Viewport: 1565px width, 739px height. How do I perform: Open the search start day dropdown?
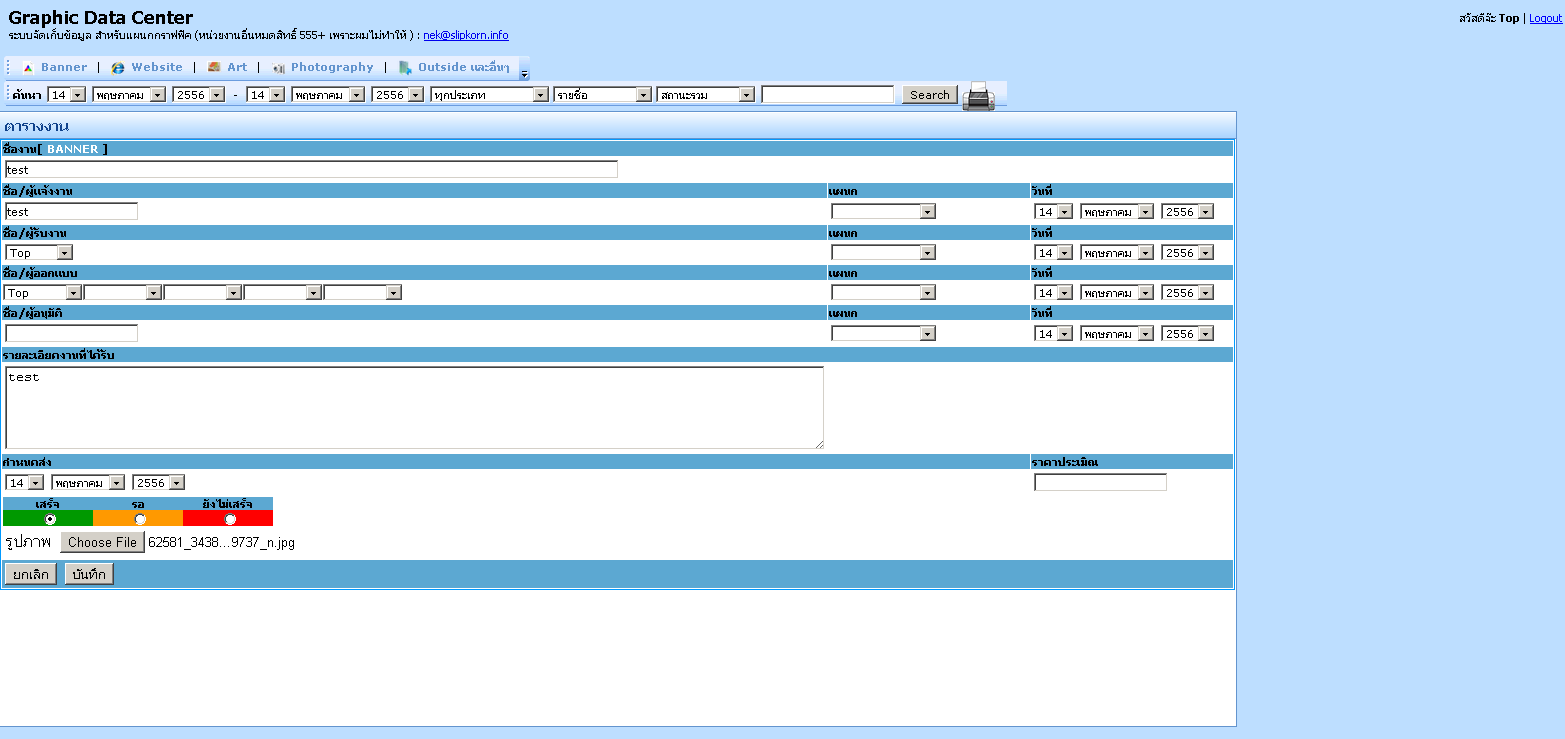coord(67,95)
